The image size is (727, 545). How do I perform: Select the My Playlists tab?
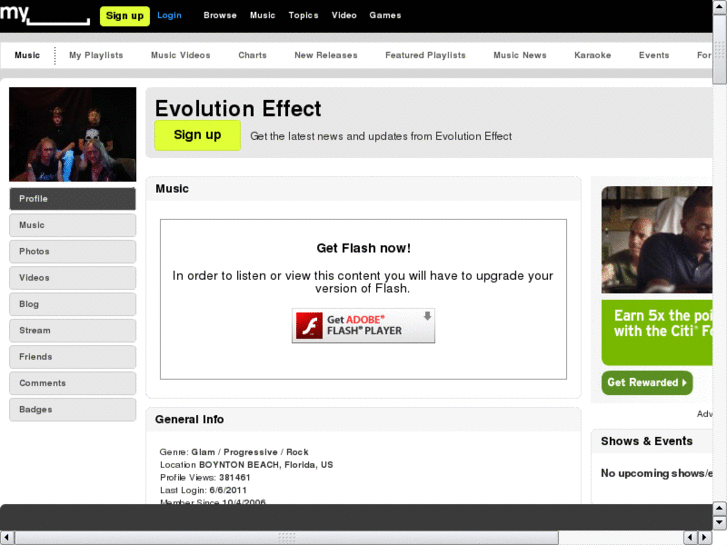tap(96, 55)
